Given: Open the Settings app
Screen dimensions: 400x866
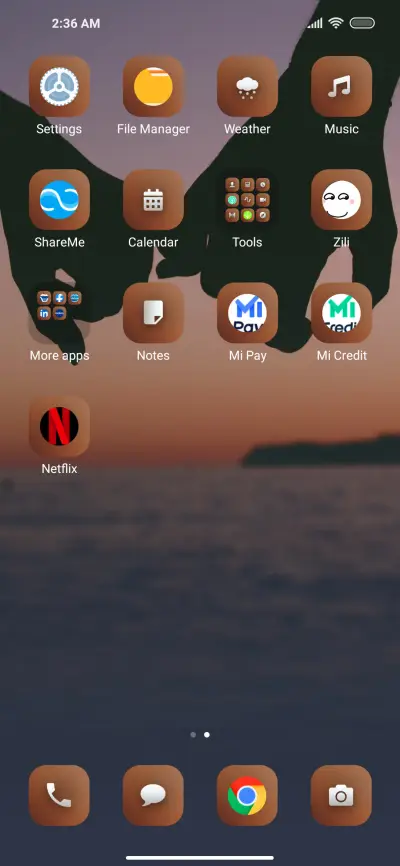Looking at the screenshot, I should pos(59,87).
